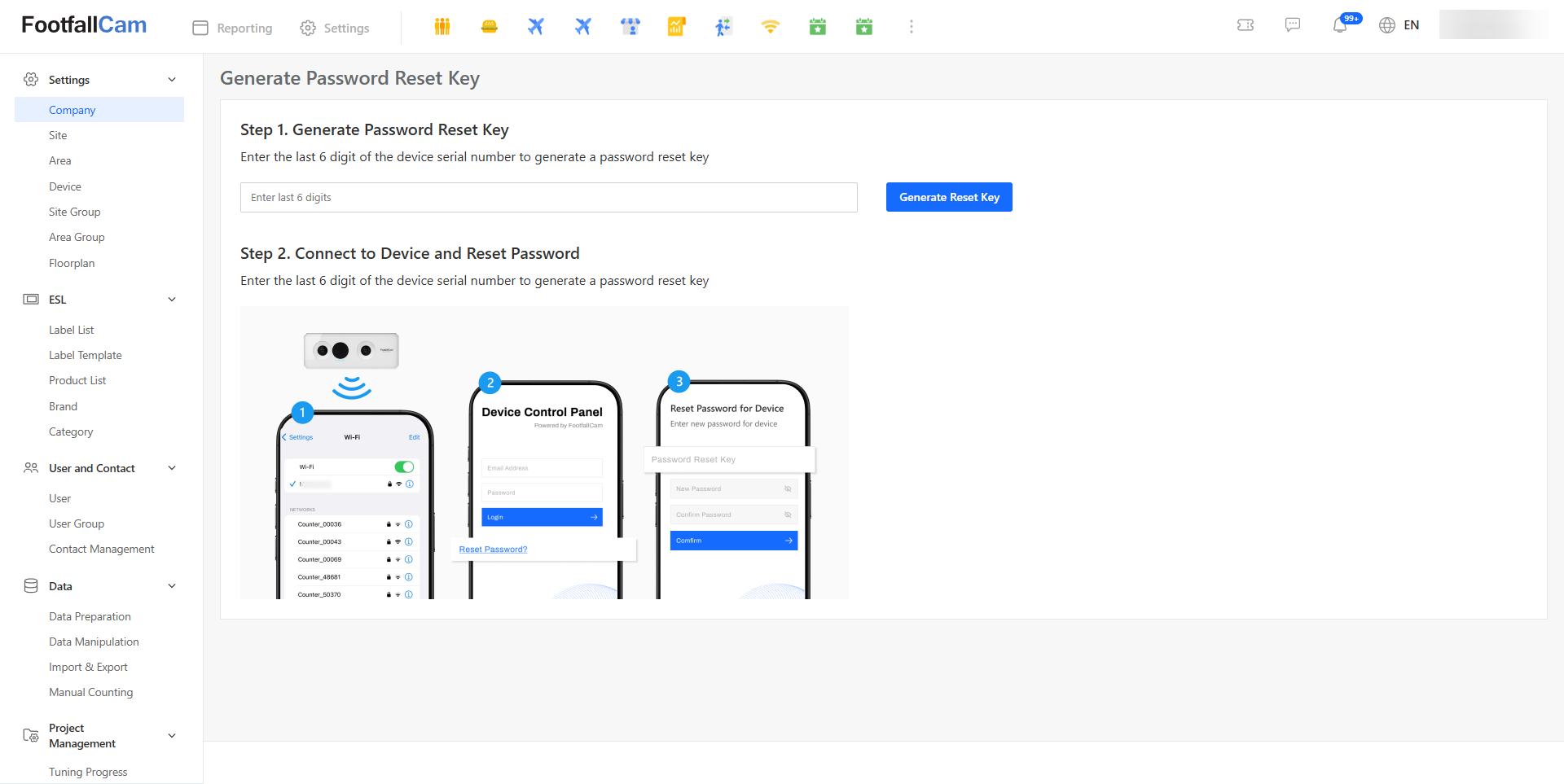
Task: Open the ticket icon in header
Action: click(1245, 25)
